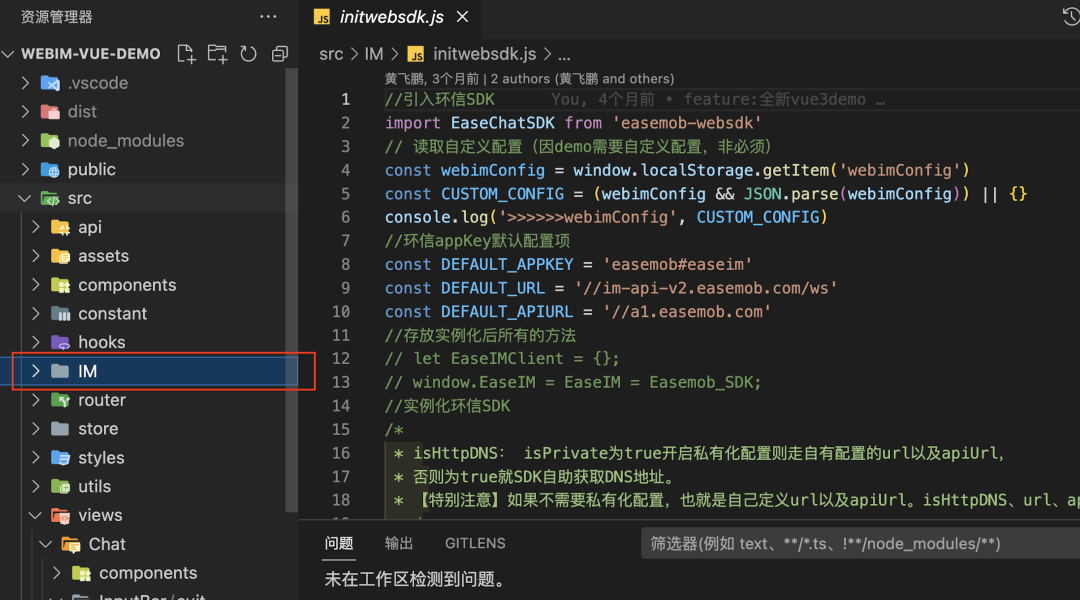Select the assets folder row
This screenshot has width=1080, height=600.
[x=148, y=256]
